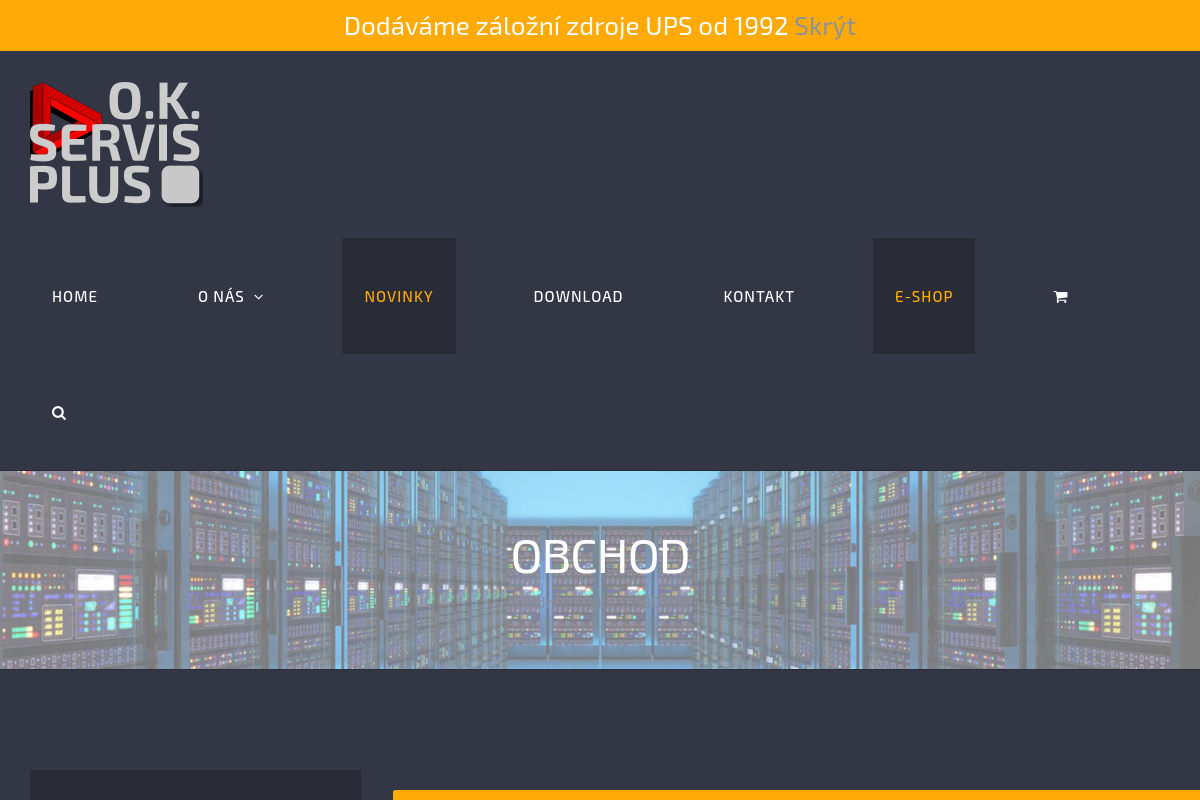Viewport: 1200px width, 800px height.
Task: Expand the O NÁS submenu chevron
Action: pyautogui.click(x=259, y=297)
